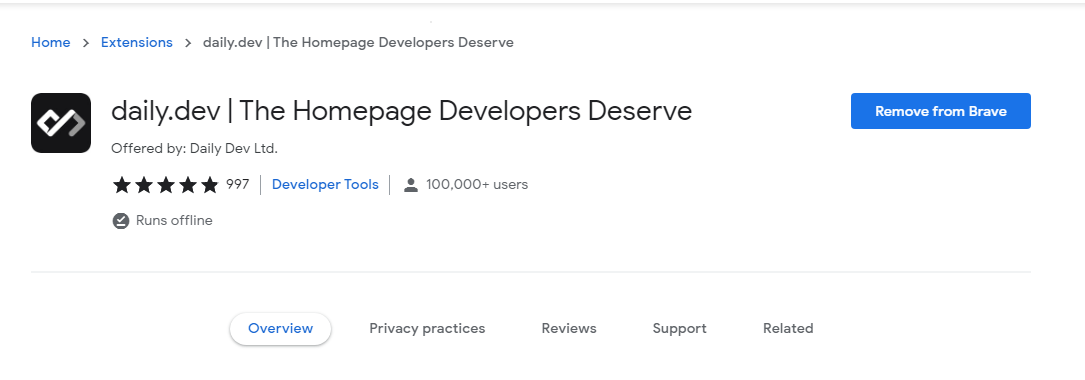Open the Reviews tab
Screen dimensions: 1085x380
pyautogui.click(x=569, y=329)
